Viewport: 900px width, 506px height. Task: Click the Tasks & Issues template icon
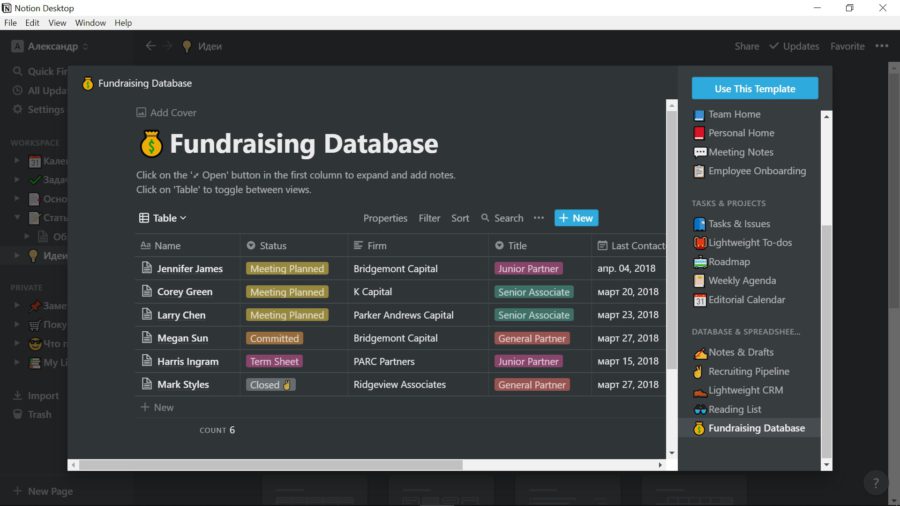[699, 224]
